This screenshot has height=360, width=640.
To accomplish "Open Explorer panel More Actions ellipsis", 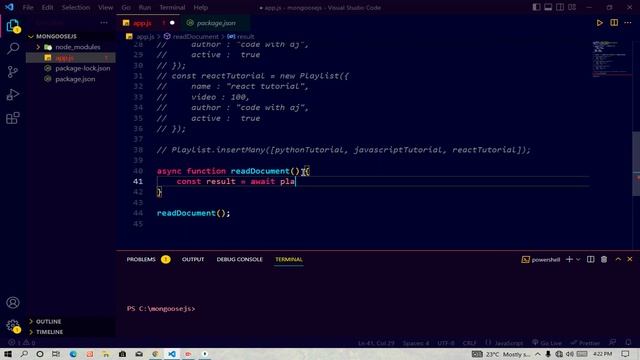I will (x=104, y=23).
